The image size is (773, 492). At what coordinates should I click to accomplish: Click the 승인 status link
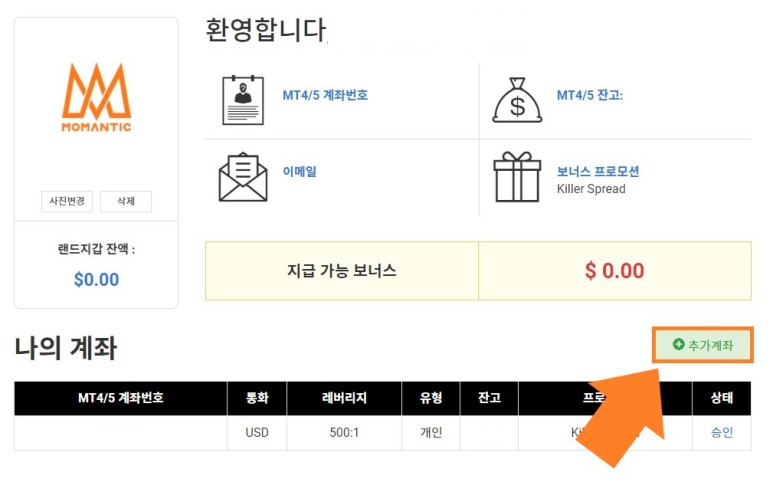722,432
